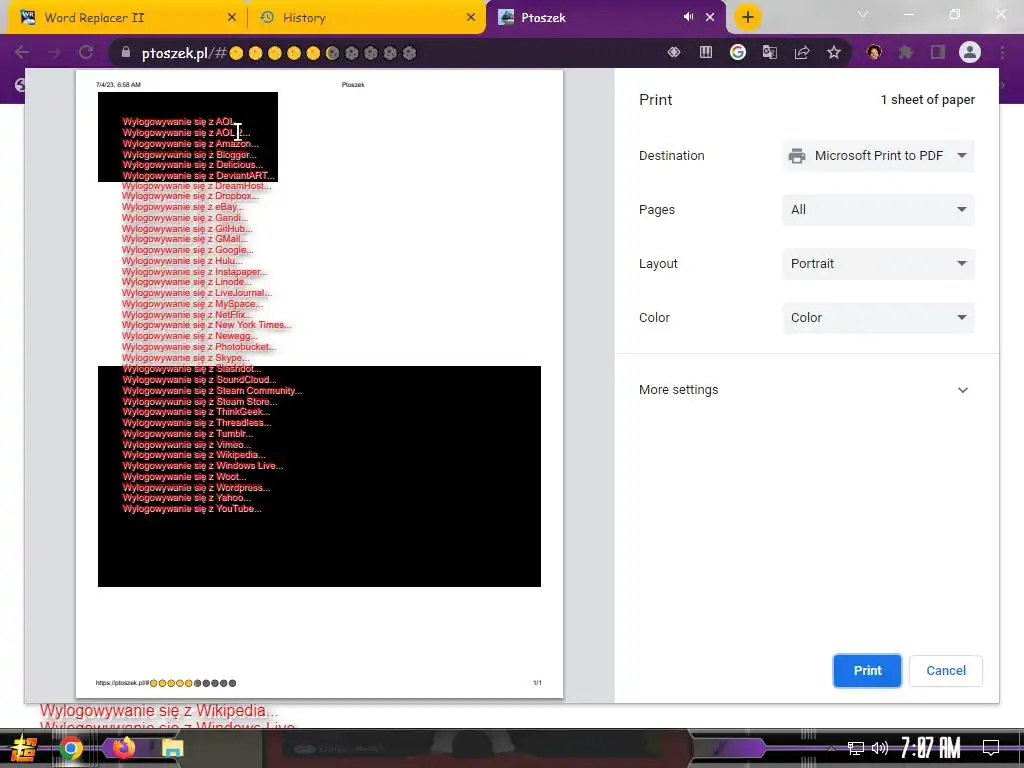Click the 7:07 AM taskbar clock
1024x768 pixels.
(x=931, y=748)
